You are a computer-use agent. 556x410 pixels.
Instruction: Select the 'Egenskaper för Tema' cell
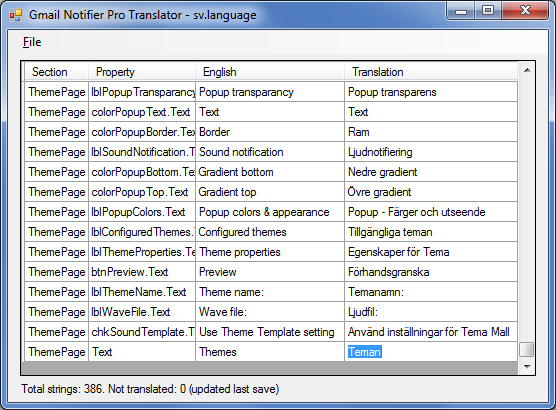[x=430, y=252]
